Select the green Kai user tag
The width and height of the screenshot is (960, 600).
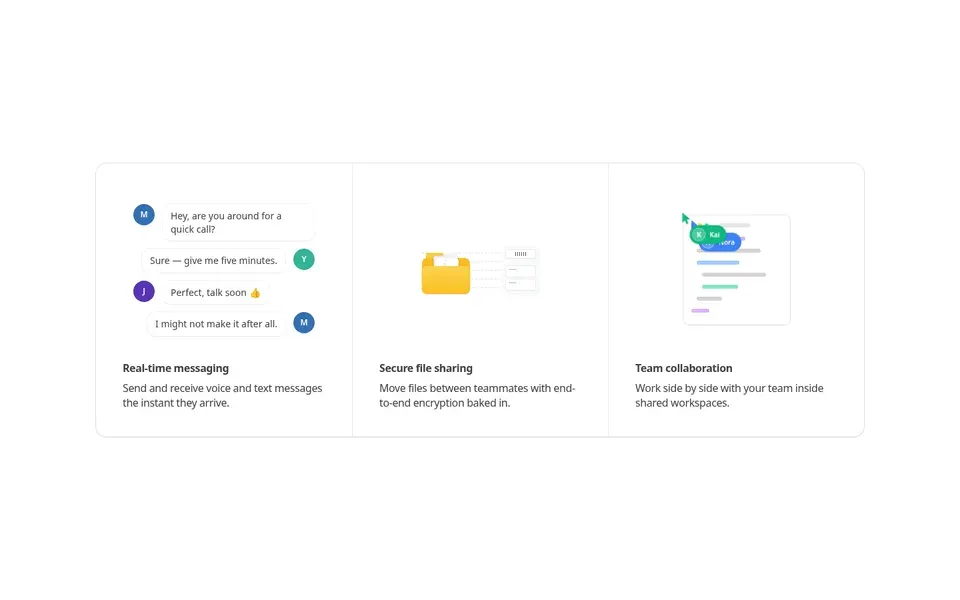pyautogui.click(x=708, y=234)
